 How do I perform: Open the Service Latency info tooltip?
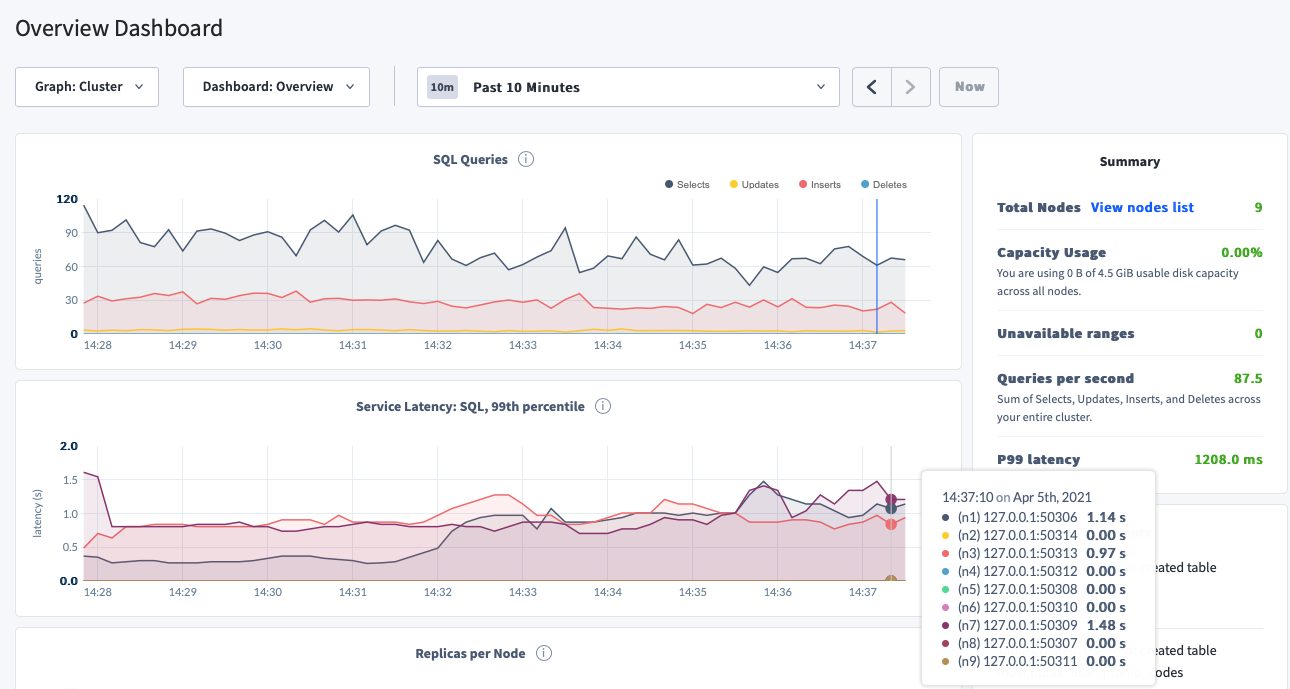[603, 406]
